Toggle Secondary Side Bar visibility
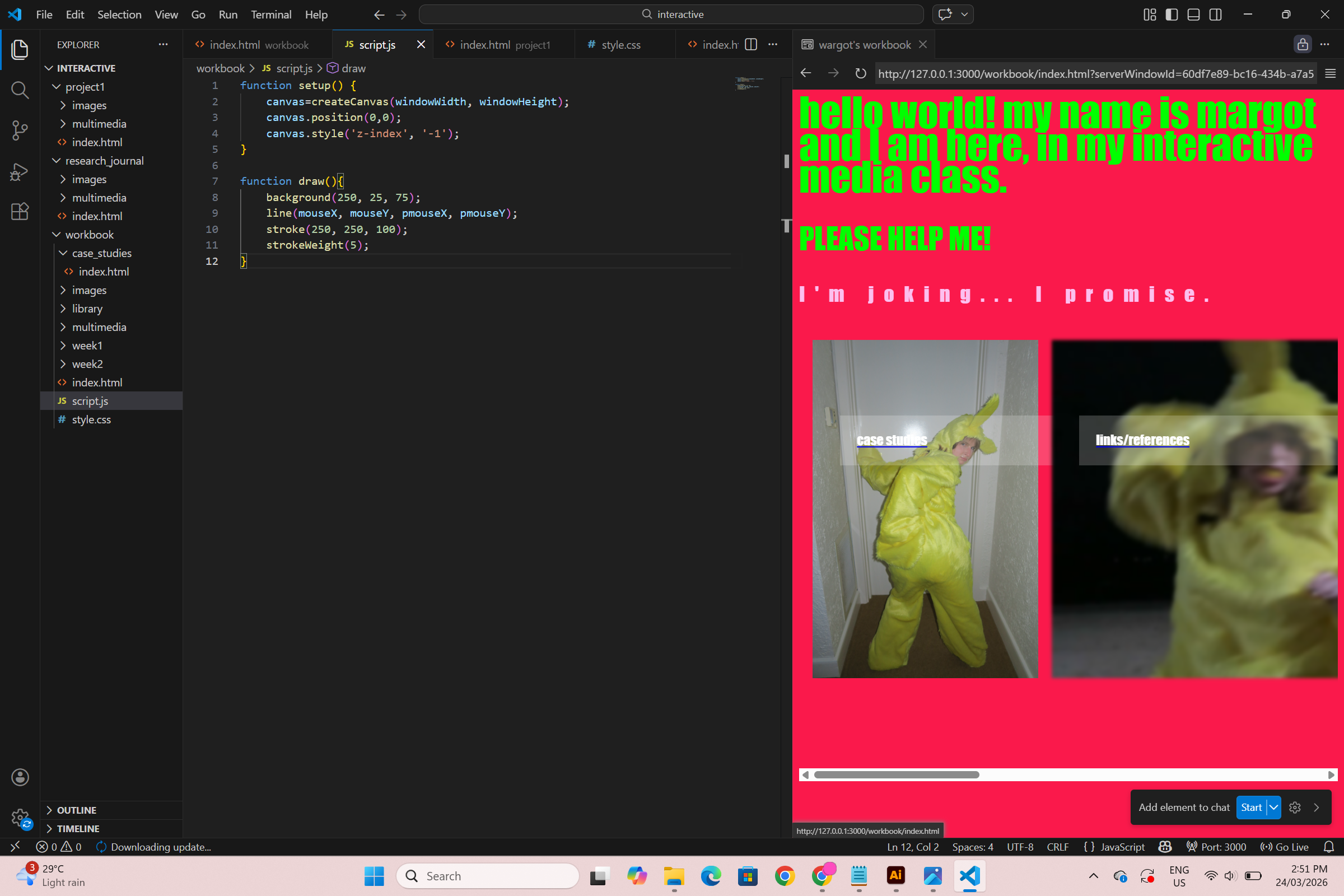Viewport: 1344px width, 896px height. [1215, 15]
